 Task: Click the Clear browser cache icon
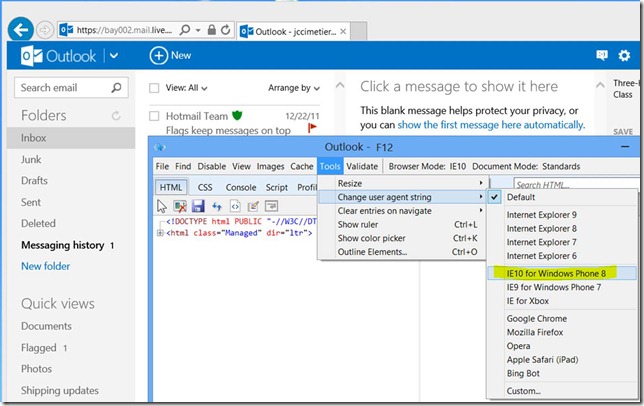(180, 206)
